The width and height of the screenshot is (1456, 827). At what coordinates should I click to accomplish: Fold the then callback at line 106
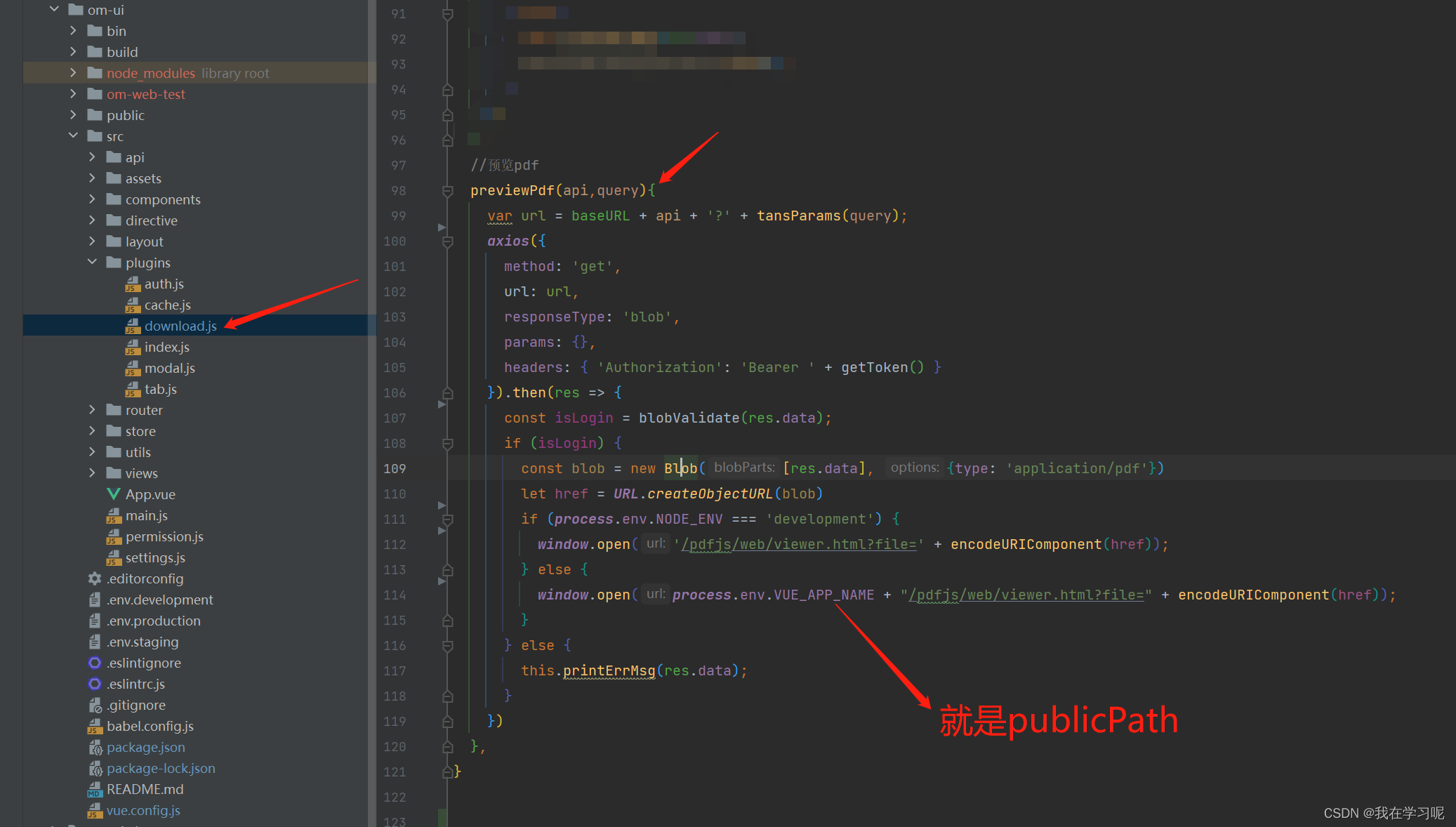tap(448, 392)
